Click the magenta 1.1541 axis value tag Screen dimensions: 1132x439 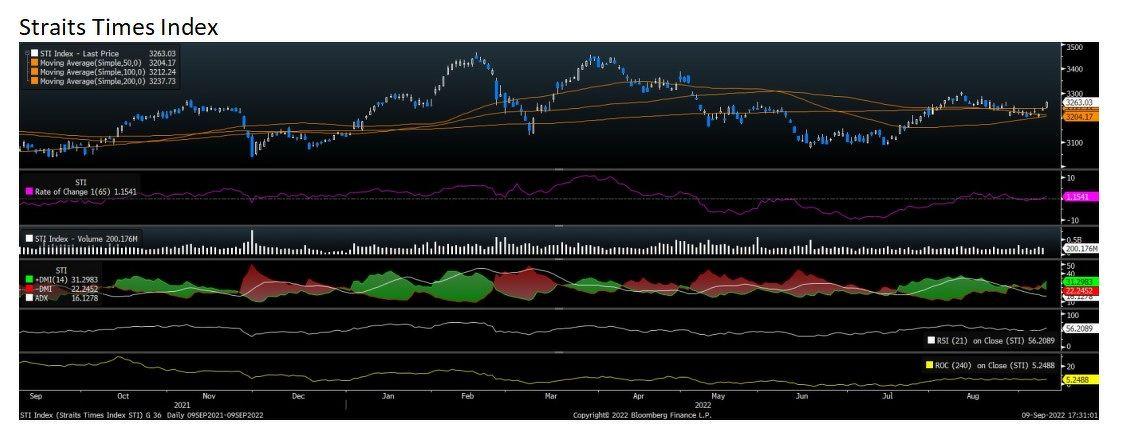[x=1080, y=198]
